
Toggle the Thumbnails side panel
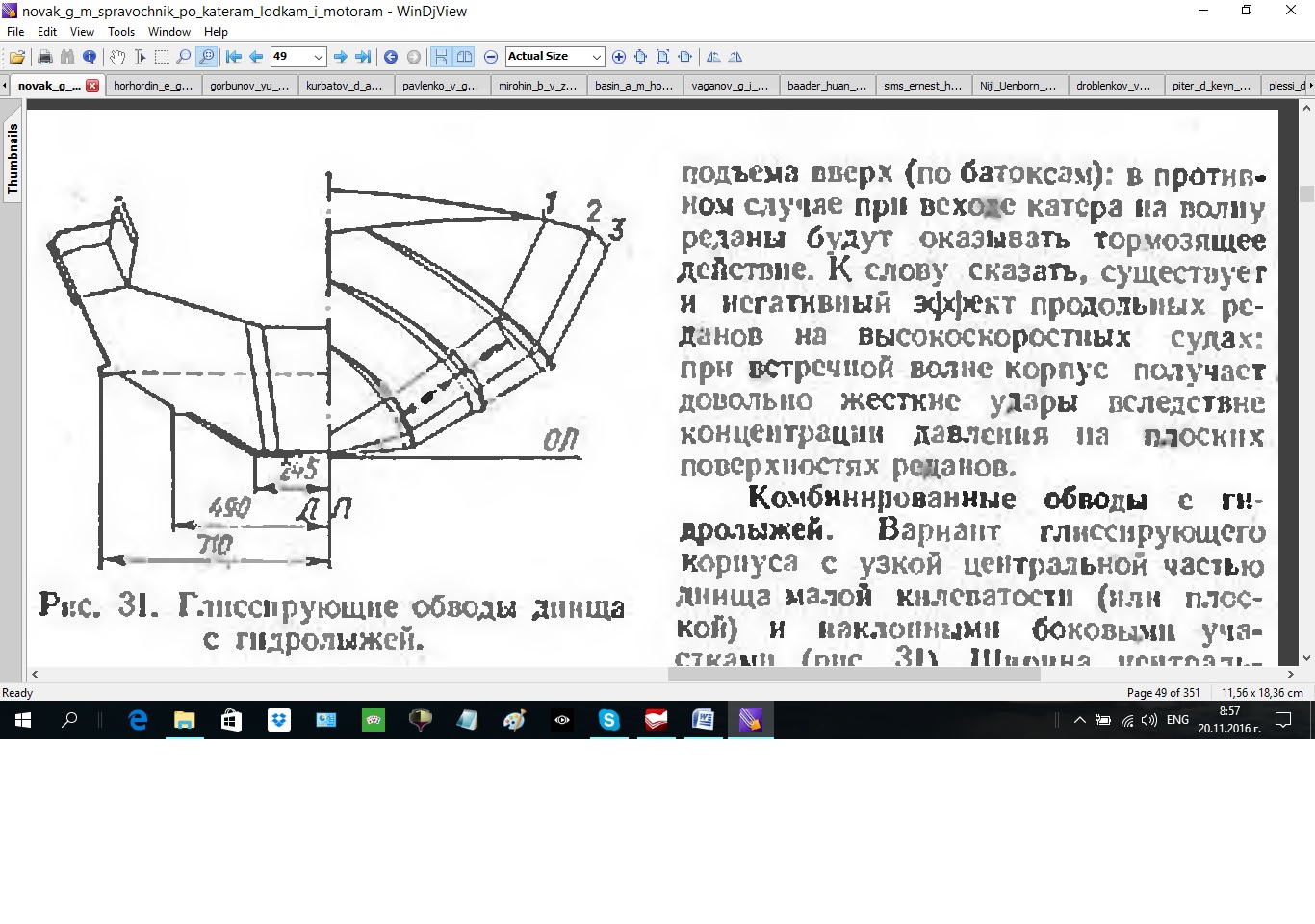click(x=13, y=159)
